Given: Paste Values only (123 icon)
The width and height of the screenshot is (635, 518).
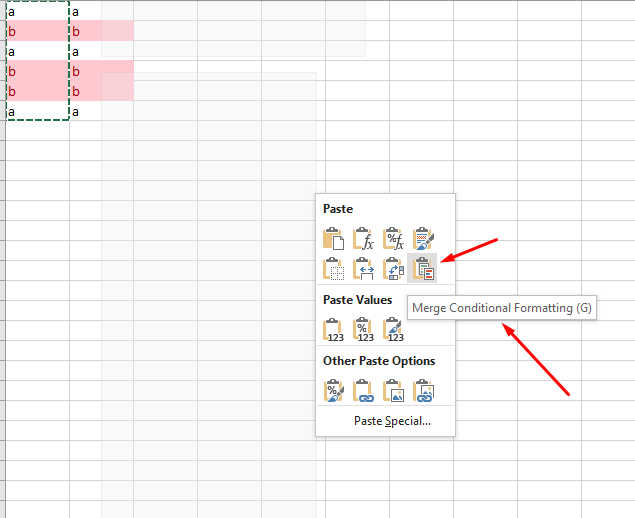Looking at the screenshot, I should coord(333,330).
